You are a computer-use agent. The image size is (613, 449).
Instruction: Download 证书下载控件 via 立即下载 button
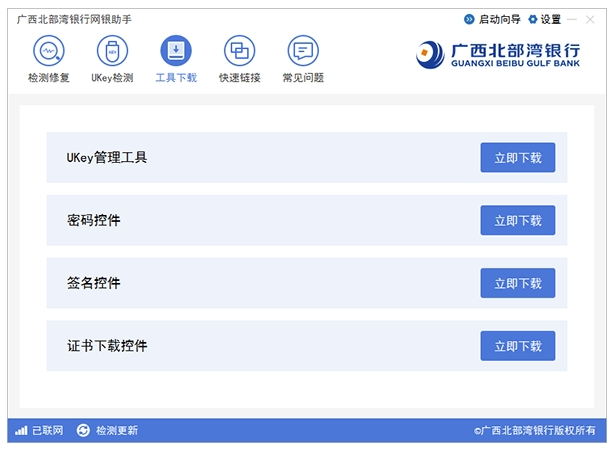click(x=518, y=346)
